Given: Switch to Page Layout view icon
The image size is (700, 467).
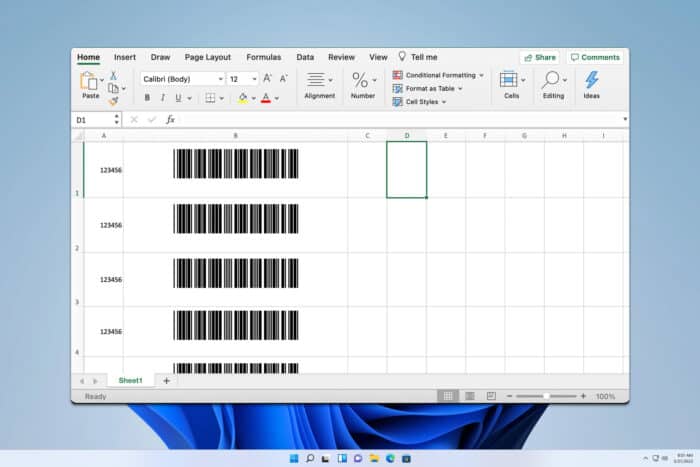Looking at the screenshot, I should (x=470, y=396).
